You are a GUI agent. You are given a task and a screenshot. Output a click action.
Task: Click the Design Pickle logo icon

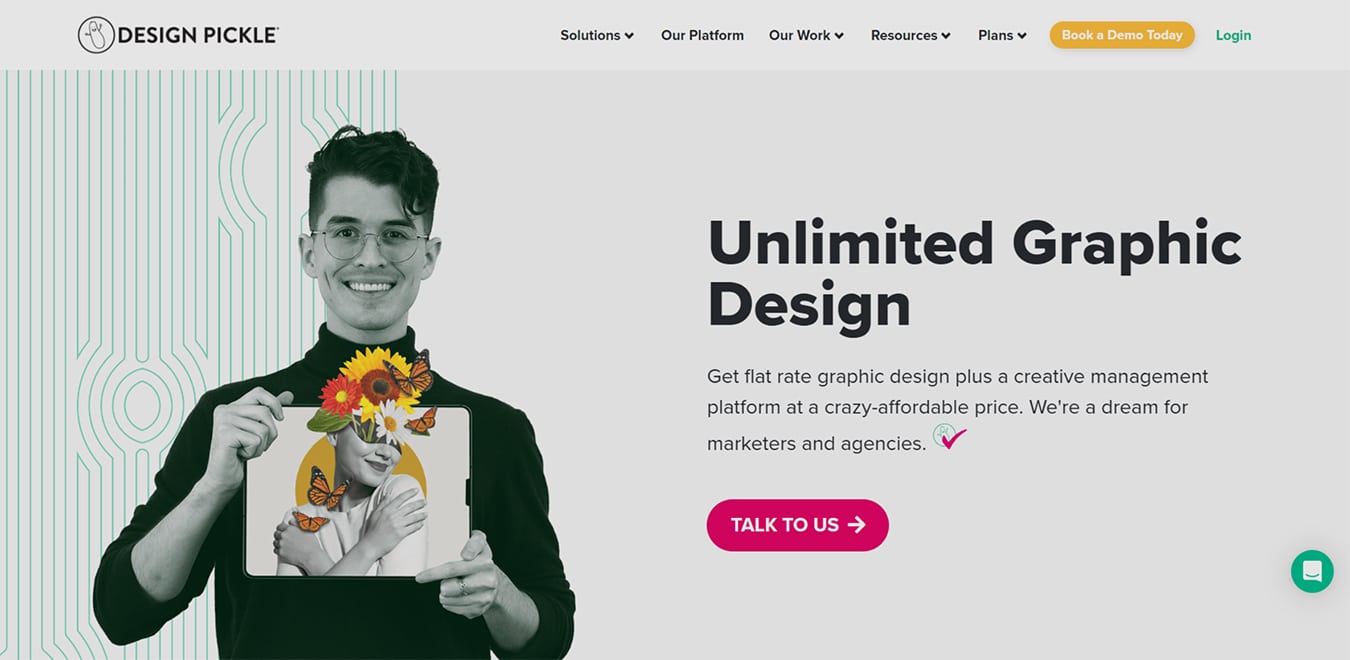(x=96, y=35)
